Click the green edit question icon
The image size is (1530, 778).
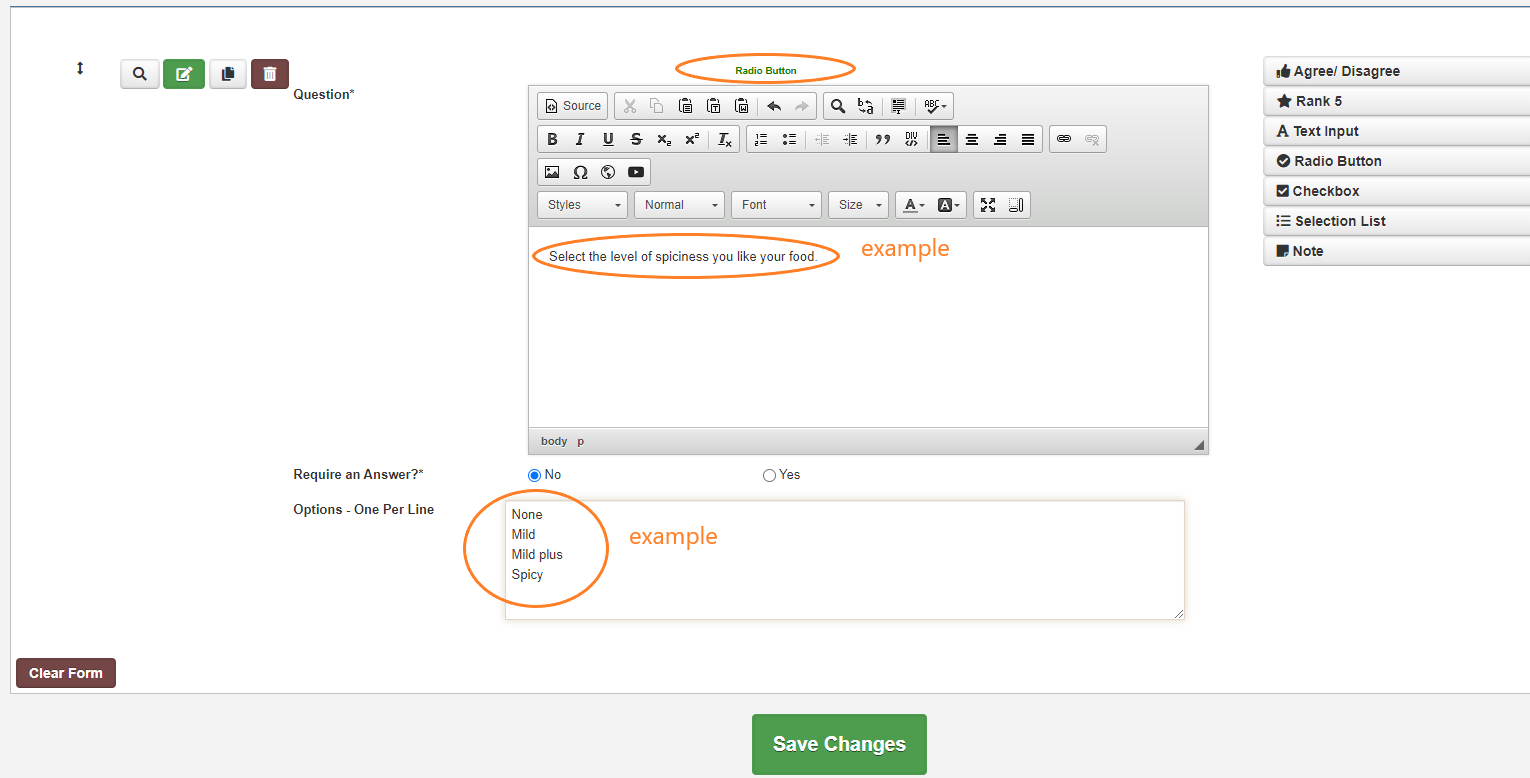[x=184, y=74]
